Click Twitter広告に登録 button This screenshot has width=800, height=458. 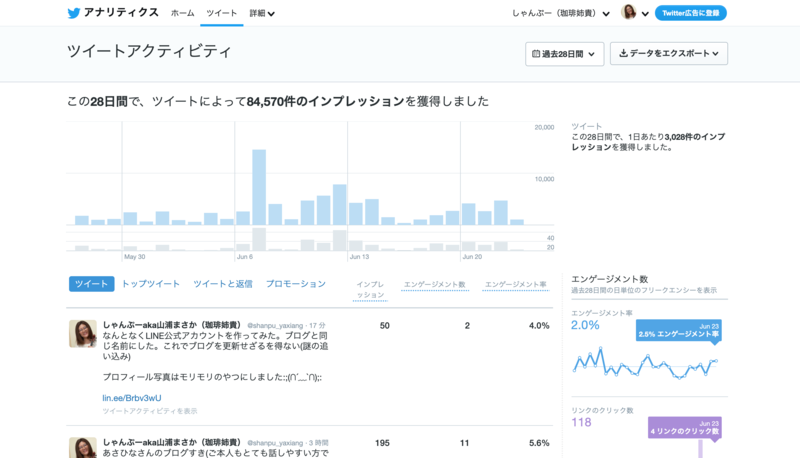[x=691, y=13]
